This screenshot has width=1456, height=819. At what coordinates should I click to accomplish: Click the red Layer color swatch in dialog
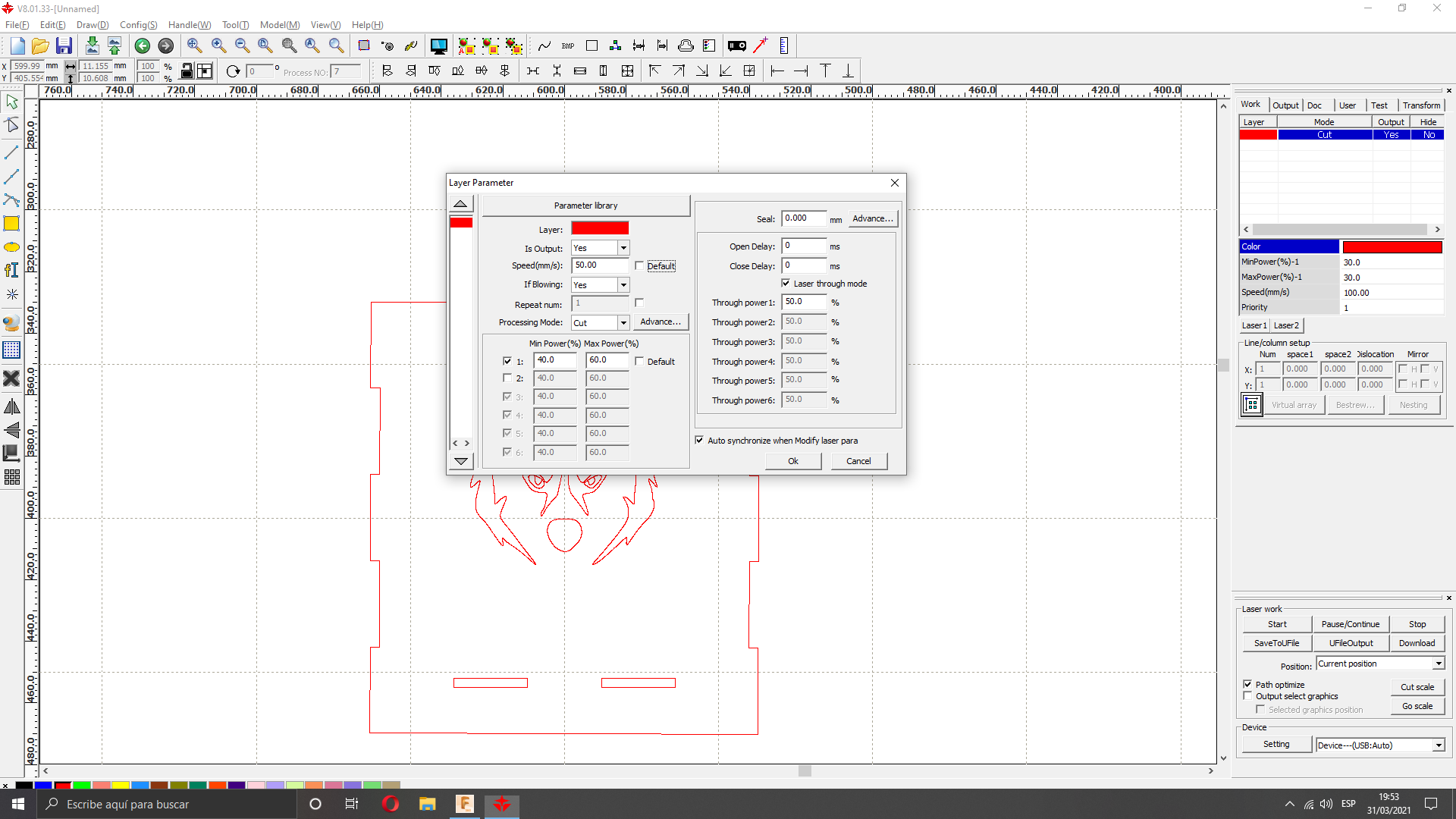pyautogui.click(x=599, y=229)
